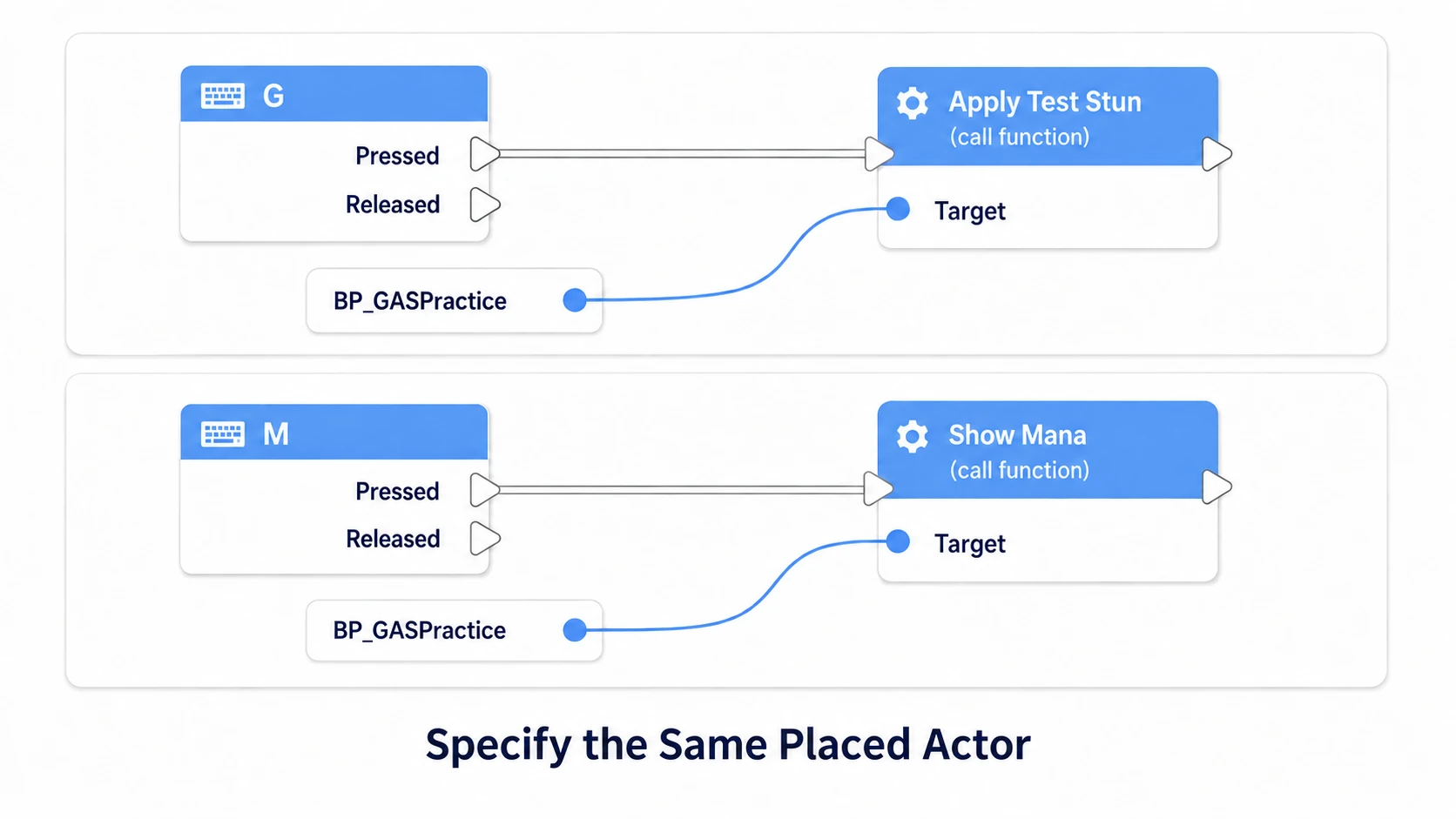Select the upper BP_GASPractice reference node
Image resolution: width=1456 pixels, height=819 pixels.
(x=455, y=300)
